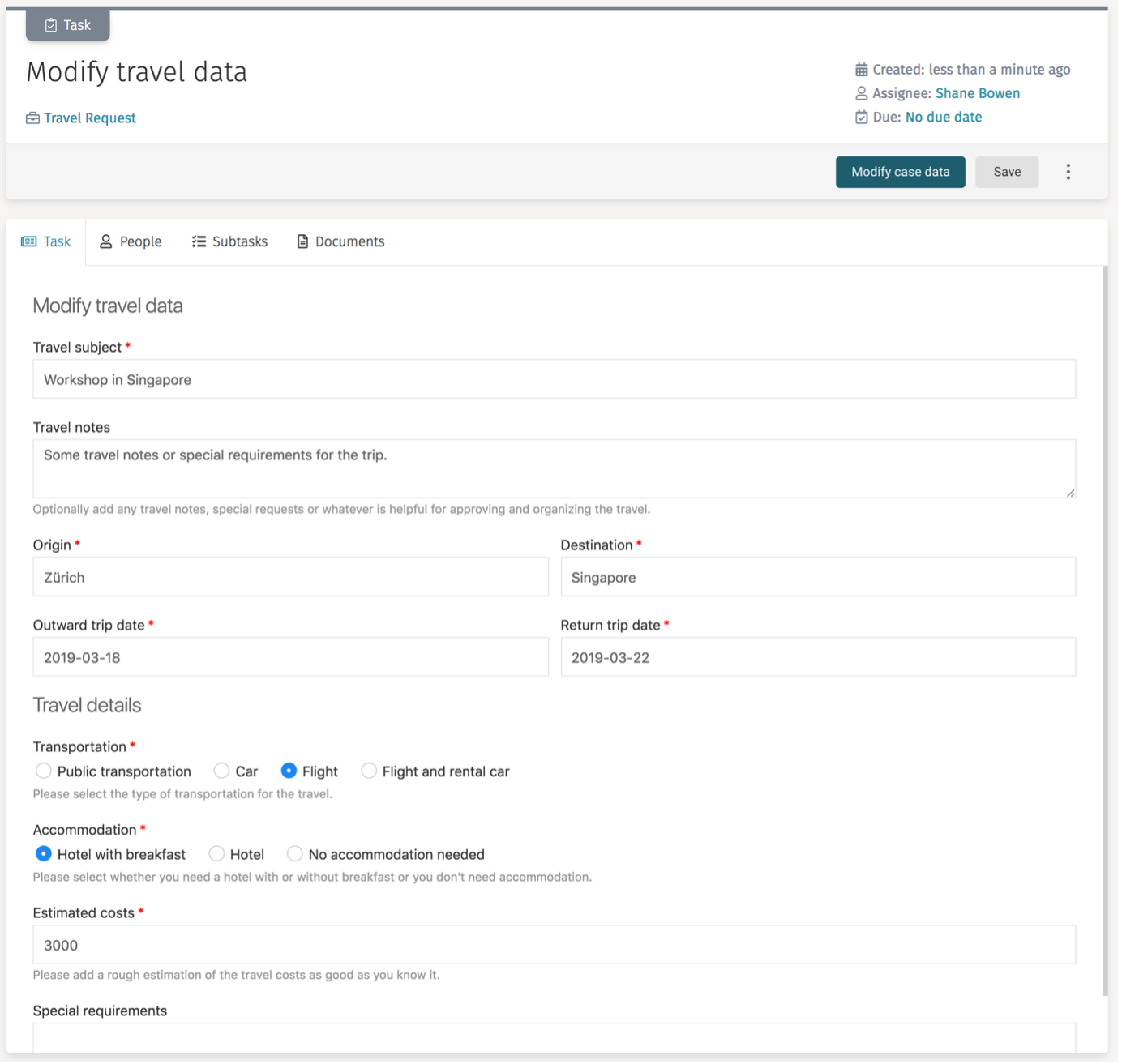1122x1064 pixels.
Task: Select No accommodation needed
Action: (x=294, y=853)
